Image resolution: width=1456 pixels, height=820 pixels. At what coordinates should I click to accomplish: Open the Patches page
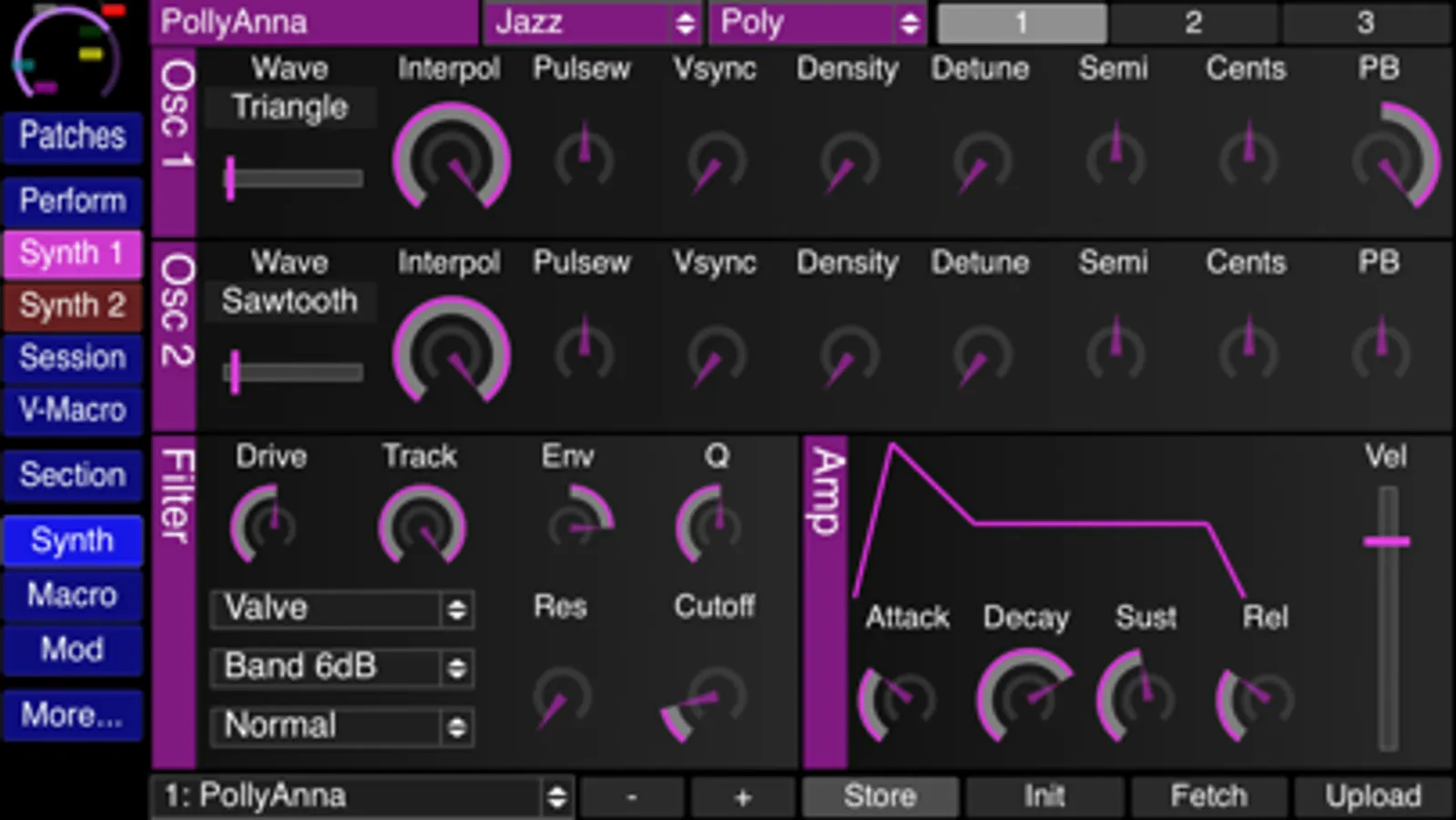pyautogui.click(x=73, y=137)
